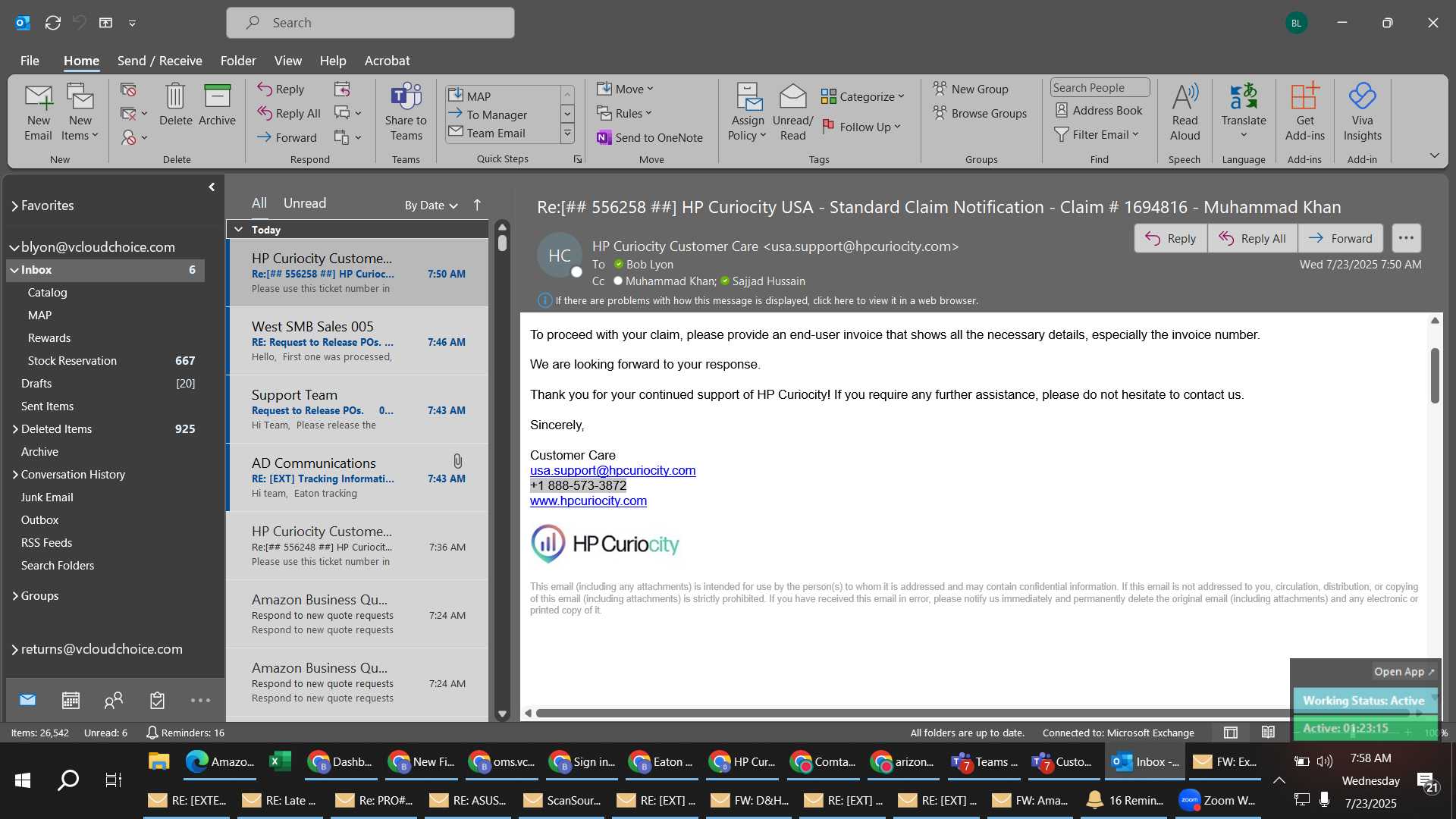This screenshot has height=819, width=1456.
Task: Open the Rules dropdown
Action: [x=624, y=113]
